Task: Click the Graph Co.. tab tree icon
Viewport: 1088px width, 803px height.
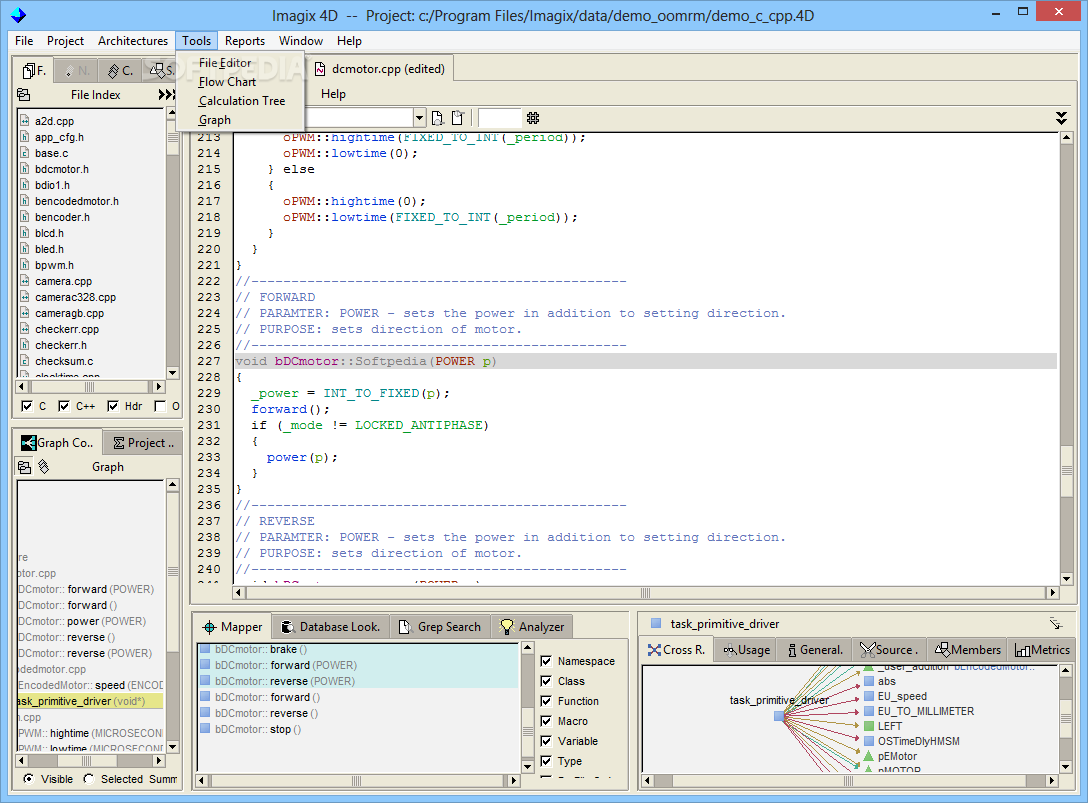Action: click(x=28, y=443)
